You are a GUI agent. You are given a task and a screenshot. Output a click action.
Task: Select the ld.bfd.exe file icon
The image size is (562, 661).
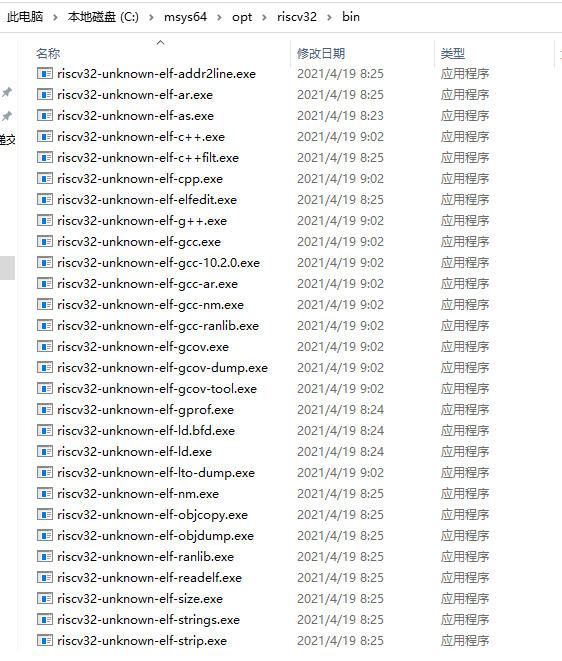click(45, 430)
